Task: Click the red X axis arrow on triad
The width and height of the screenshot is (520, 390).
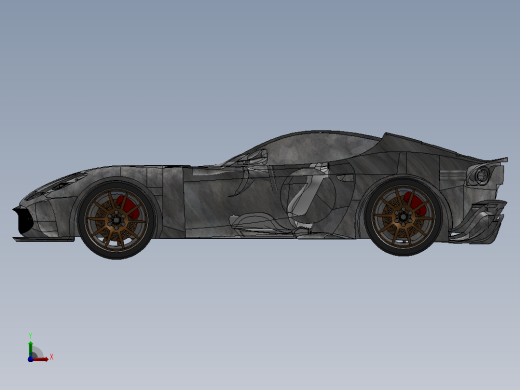Action: click(x=41, y=359)
